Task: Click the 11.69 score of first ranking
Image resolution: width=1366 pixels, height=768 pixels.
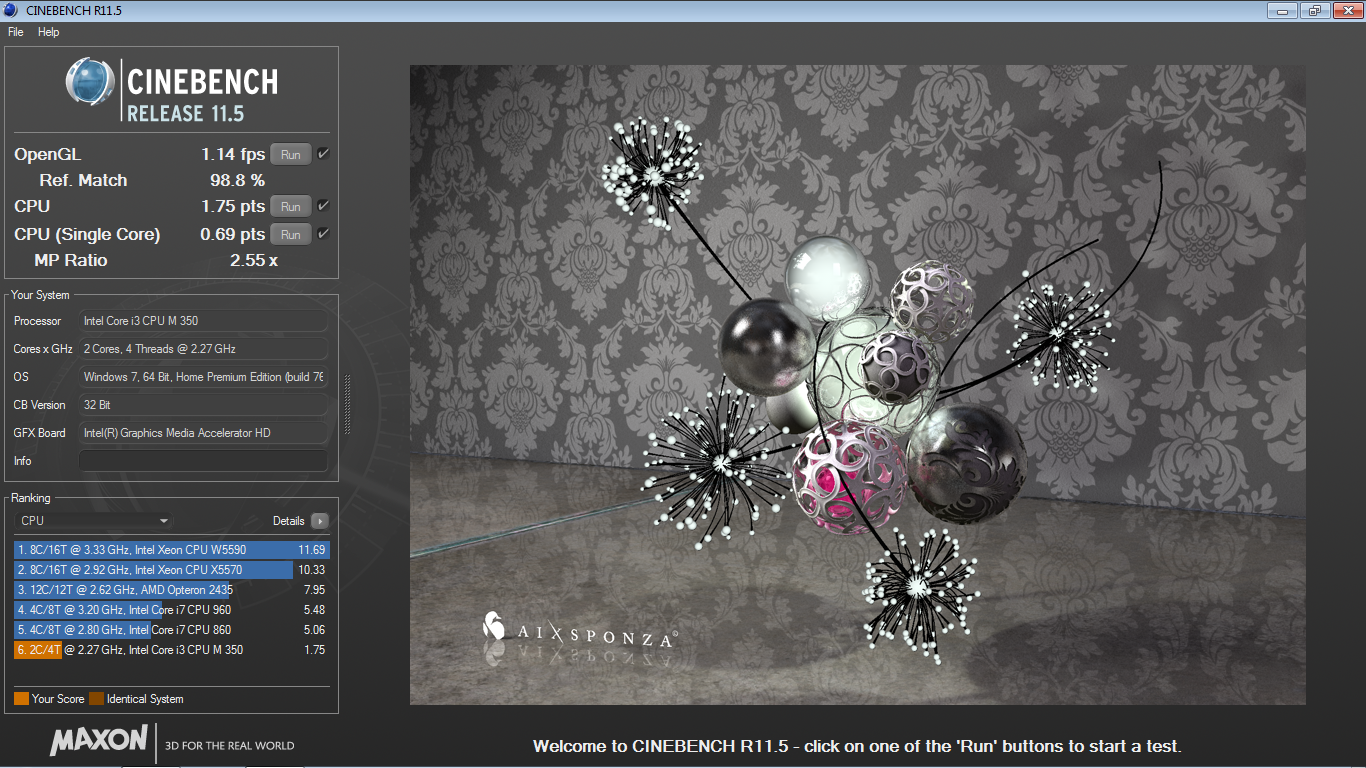Action: (312, 550)
